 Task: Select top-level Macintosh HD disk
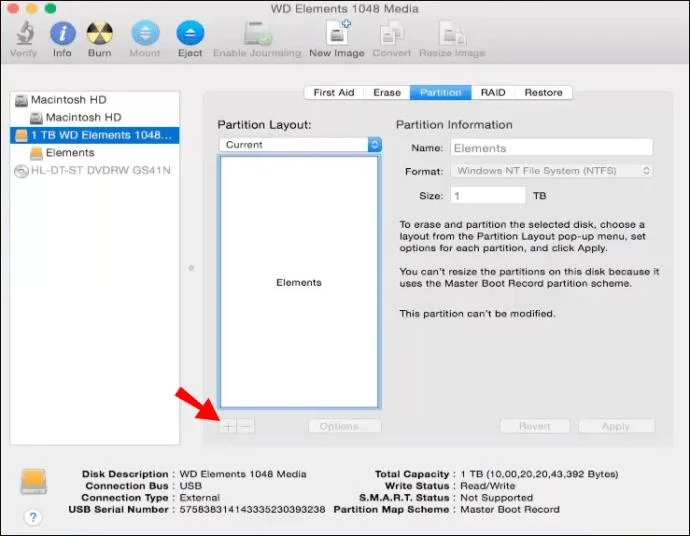pyautogui.click(x=95, y=100)
